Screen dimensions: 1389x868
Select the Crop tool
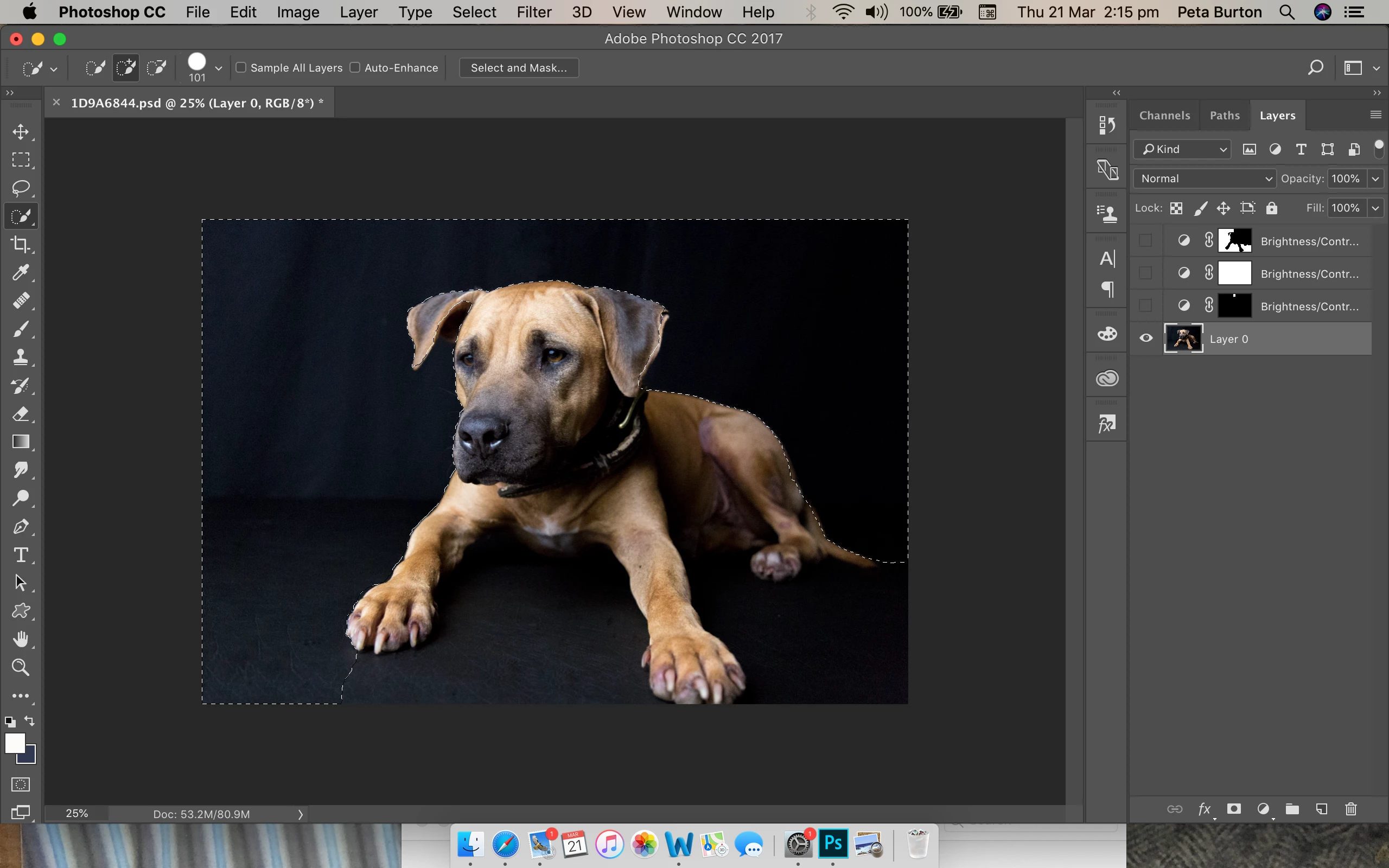click(21, 245)
